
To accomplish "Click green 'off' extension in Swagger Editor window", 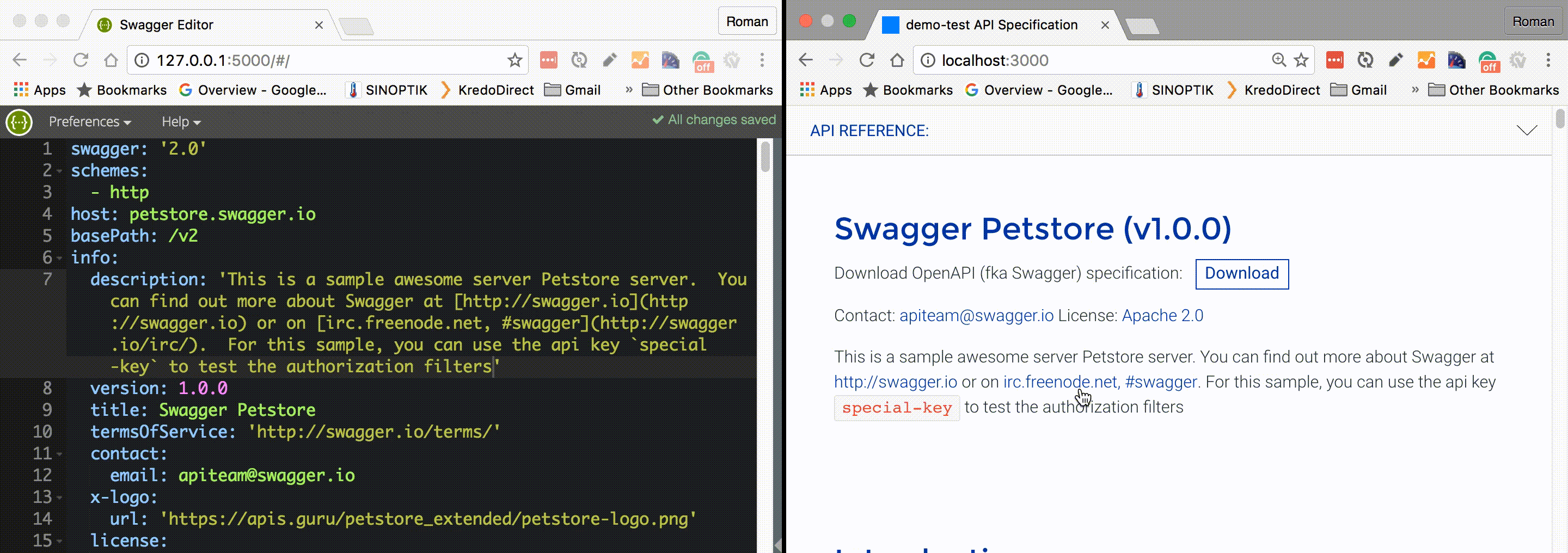I will [x=702, y=62].
